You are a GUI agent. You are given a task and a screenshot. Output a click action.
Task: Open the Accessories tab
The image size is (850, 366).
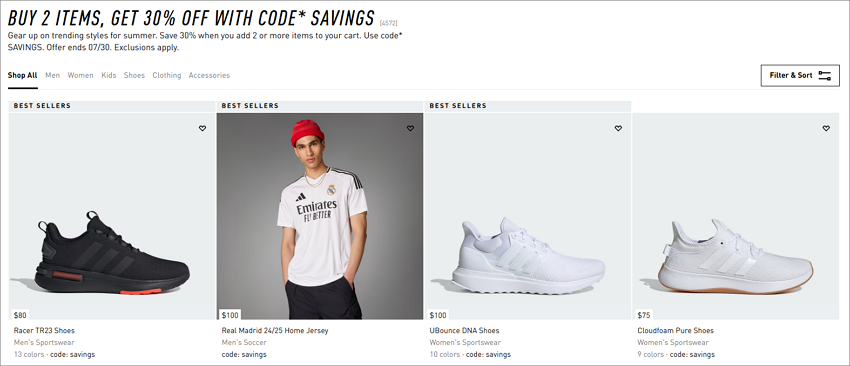coord(209,75)
